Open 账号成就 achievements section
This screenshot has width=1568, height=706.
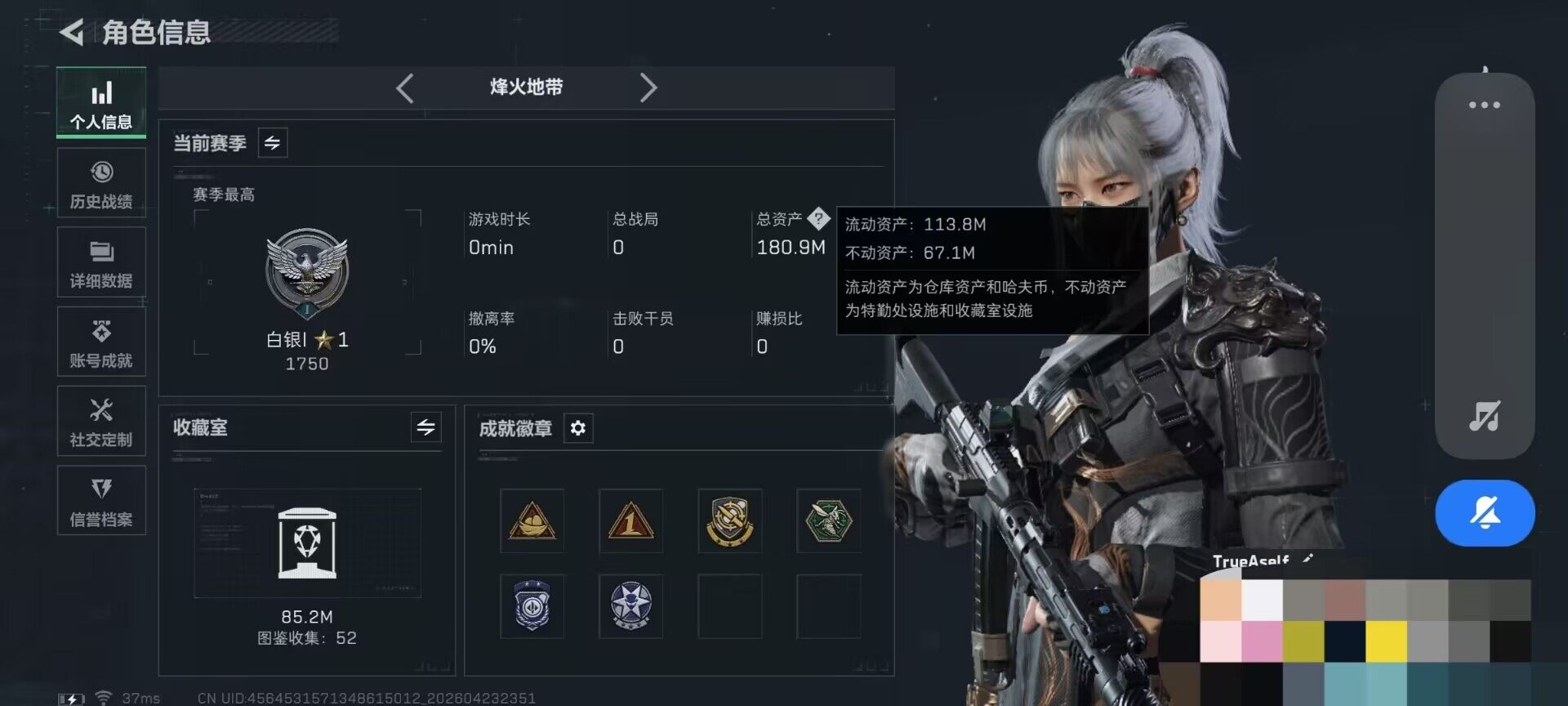101,342
